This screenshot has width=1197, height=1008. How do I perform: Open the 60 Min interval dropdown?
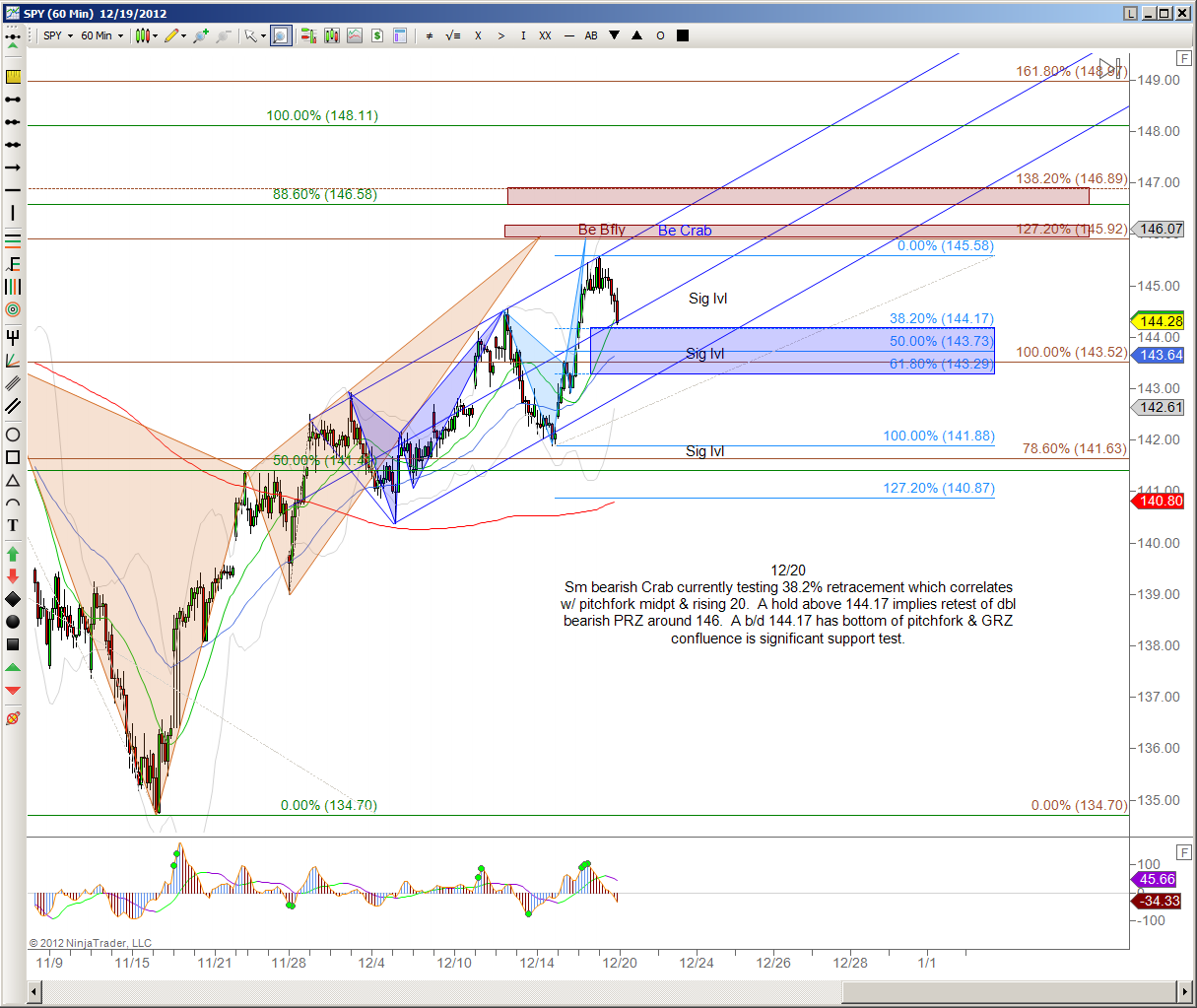[102, 35]
